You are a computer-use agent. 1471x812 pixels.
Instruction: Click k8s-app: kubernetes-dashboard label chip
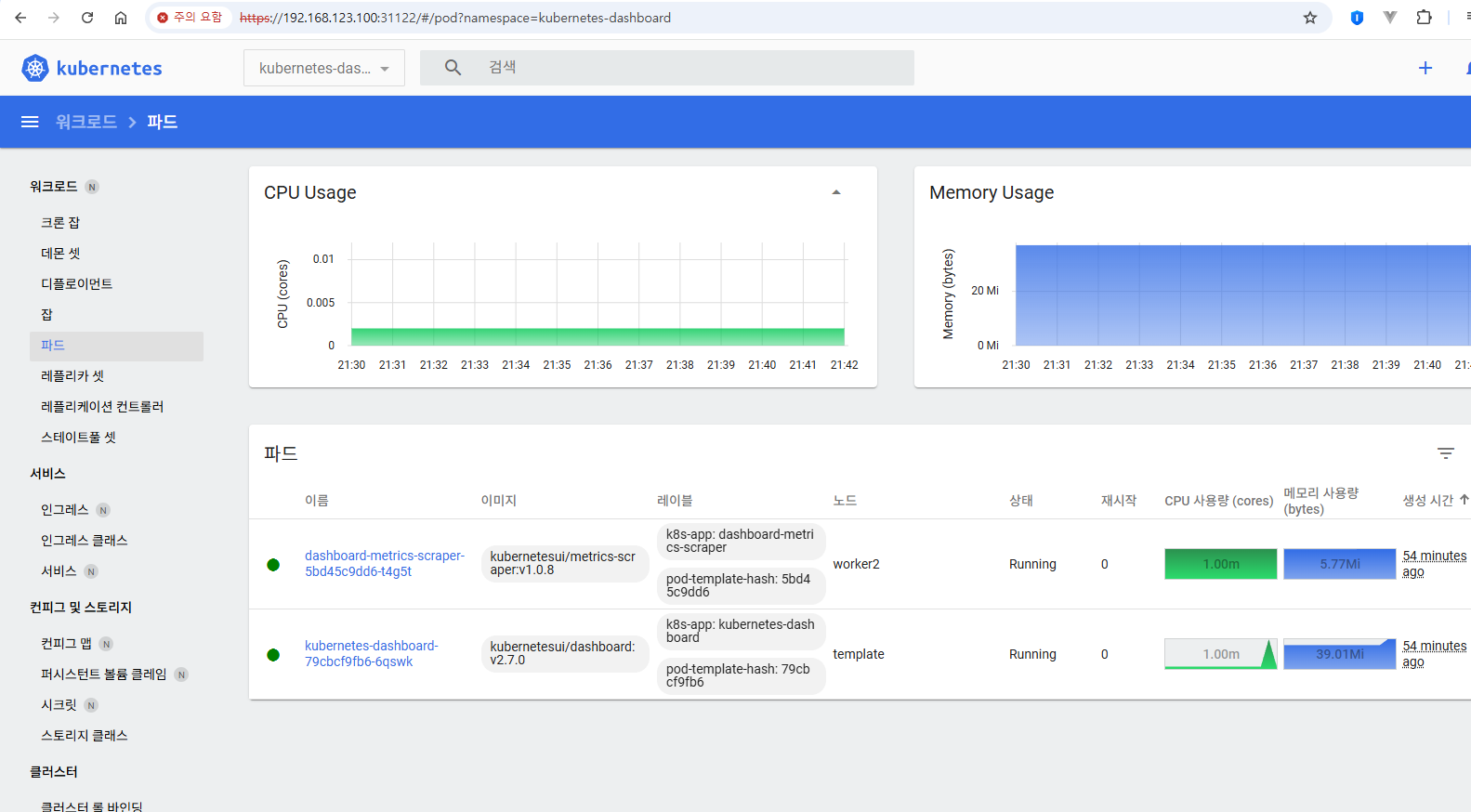(x=741, y=632)
